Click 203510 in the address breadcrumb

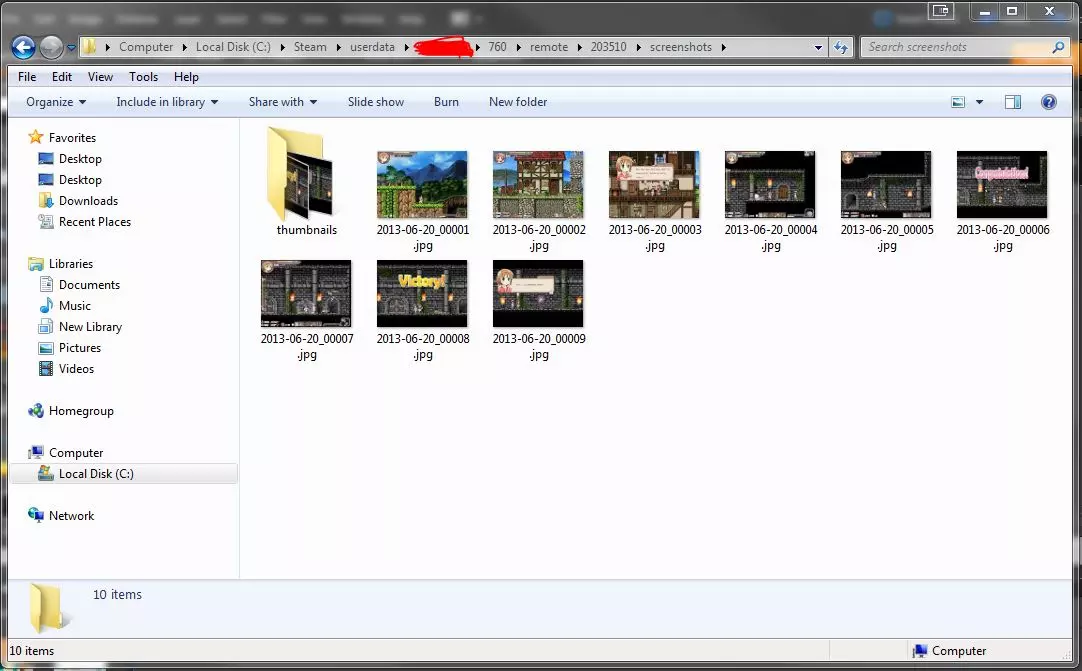pyautogui.click(x=609, y=47)
